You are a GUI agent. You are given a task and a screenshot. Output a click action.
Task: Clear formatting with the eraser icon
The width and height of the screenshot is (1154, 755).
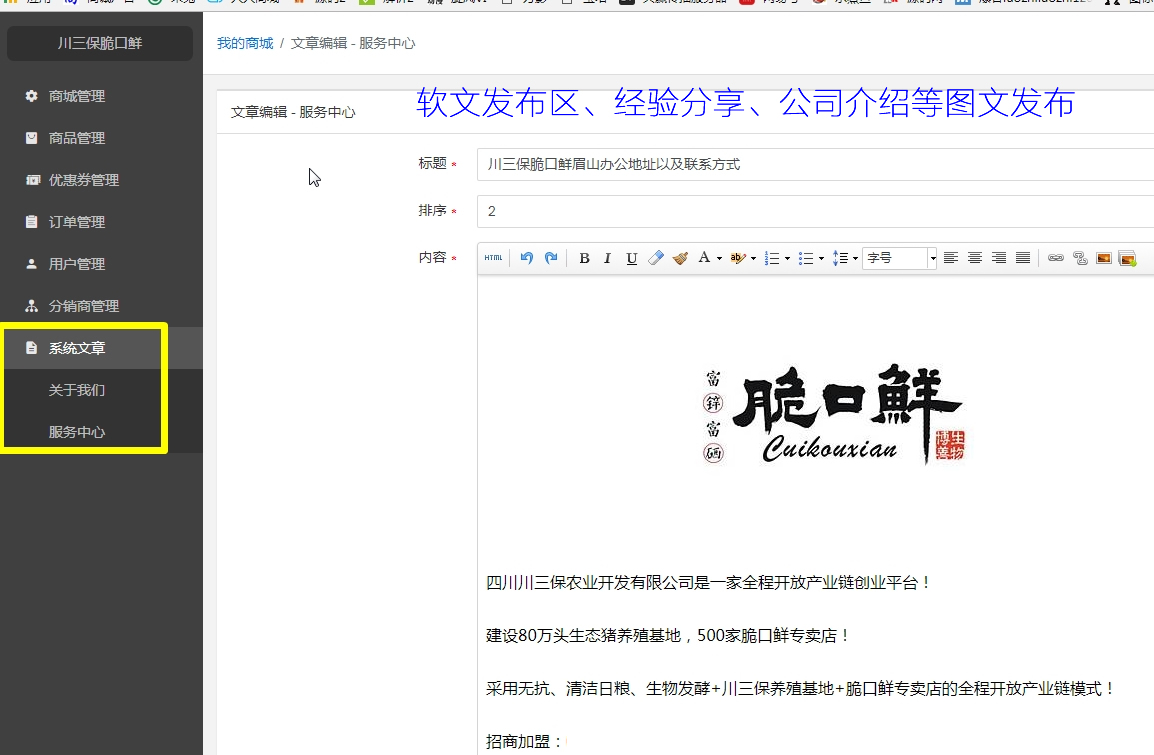[x=656, y=258]
